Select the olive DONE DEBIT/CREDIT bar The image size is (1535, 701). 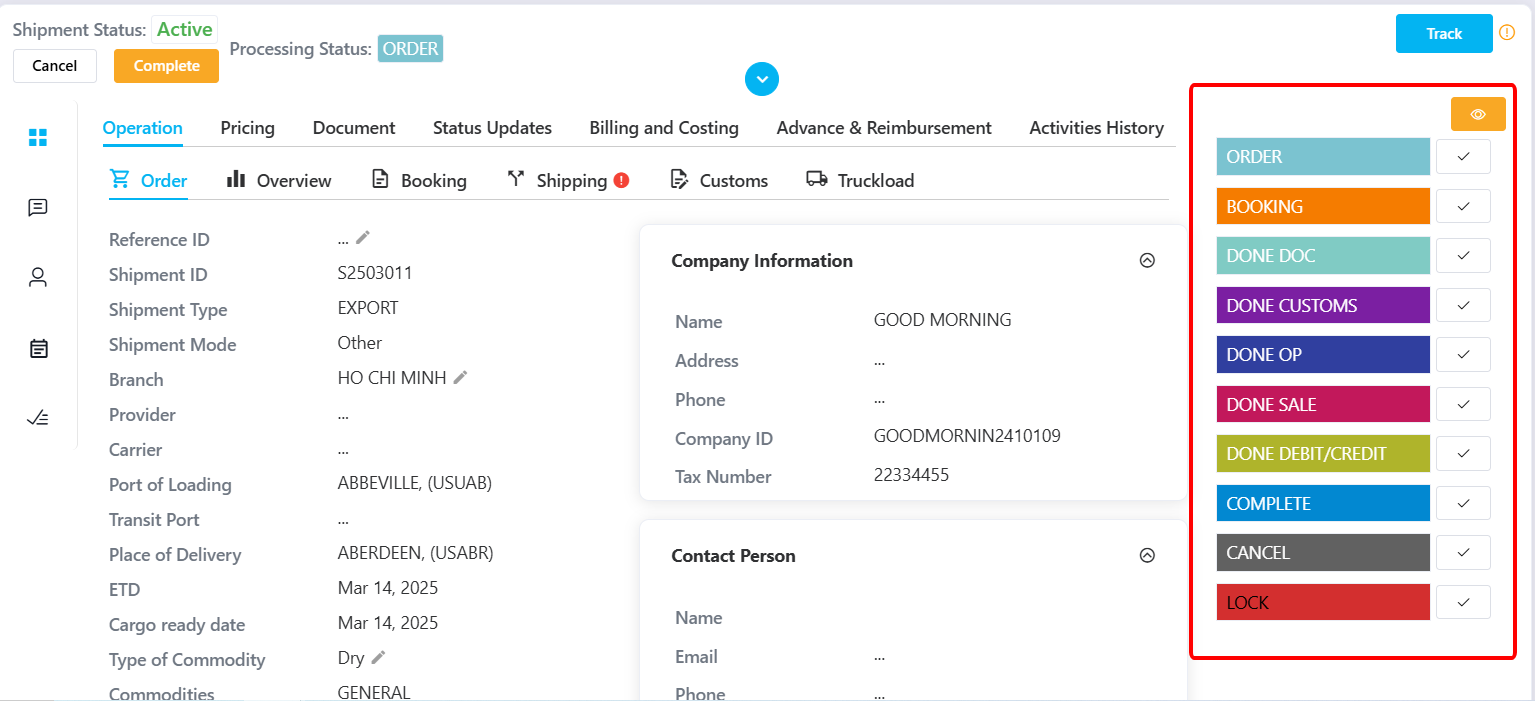pos(1323,454)
